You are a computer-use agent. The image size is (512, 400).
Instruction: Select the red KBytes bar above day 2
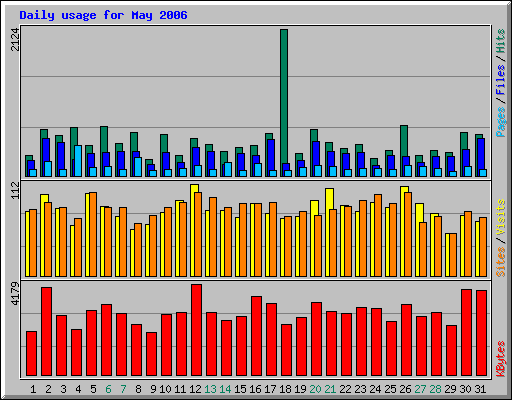coord(46,332)
